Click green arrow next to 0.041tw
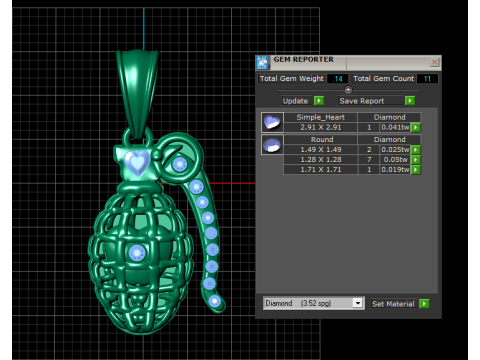Image resolution: width=480 pixels, height=360 pixels. coord(416,127)
